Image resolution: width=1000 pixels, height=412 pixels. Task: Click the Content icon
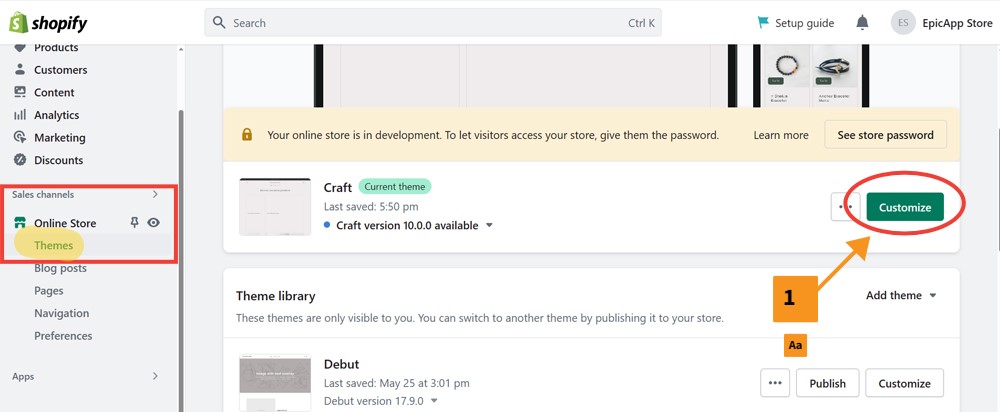coord(20,92)
